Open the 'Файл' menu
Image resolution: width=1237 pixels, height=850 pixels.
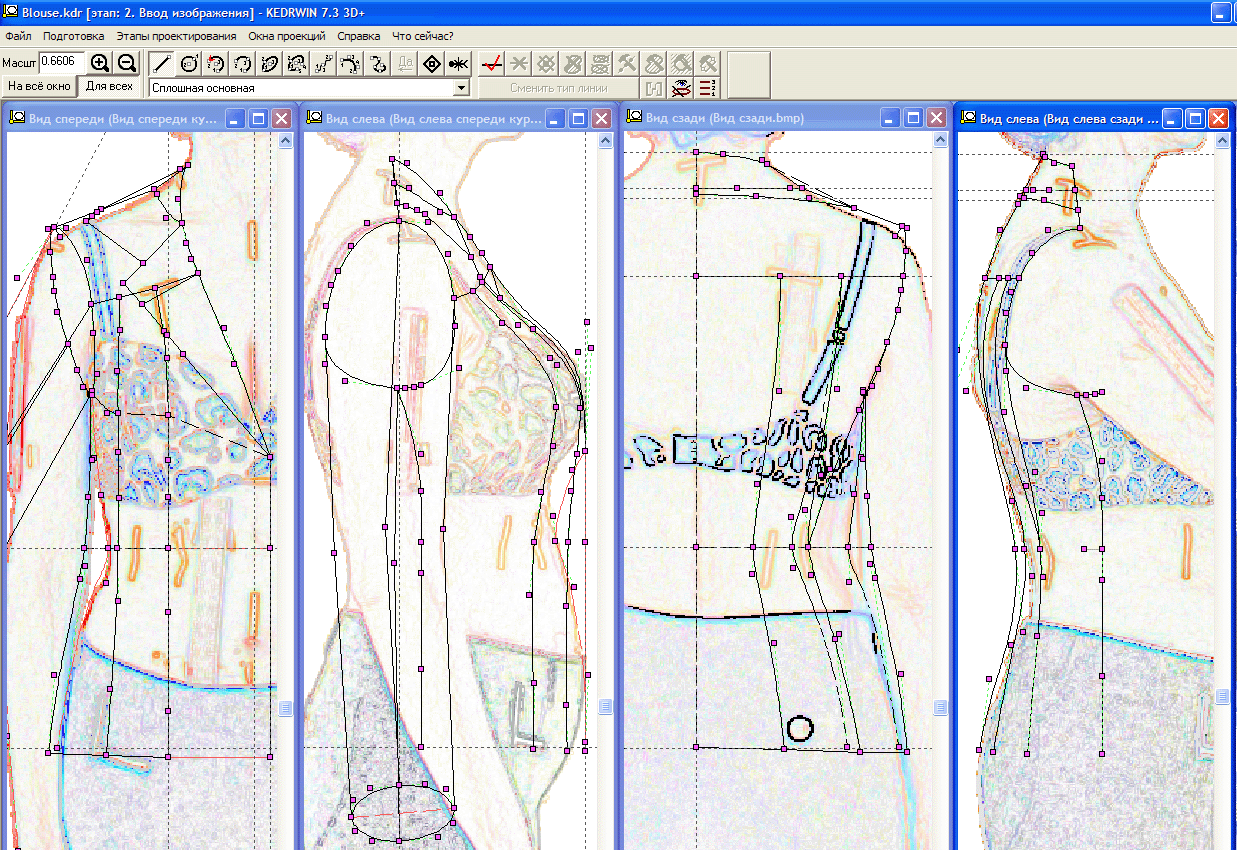tap(18, 35)
